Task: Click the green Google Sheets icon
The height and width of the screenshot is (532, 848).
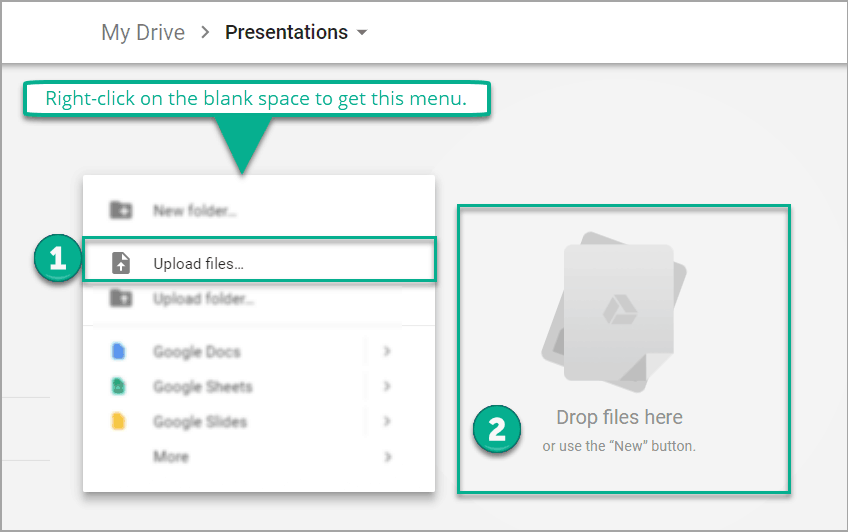Action: 119,387
